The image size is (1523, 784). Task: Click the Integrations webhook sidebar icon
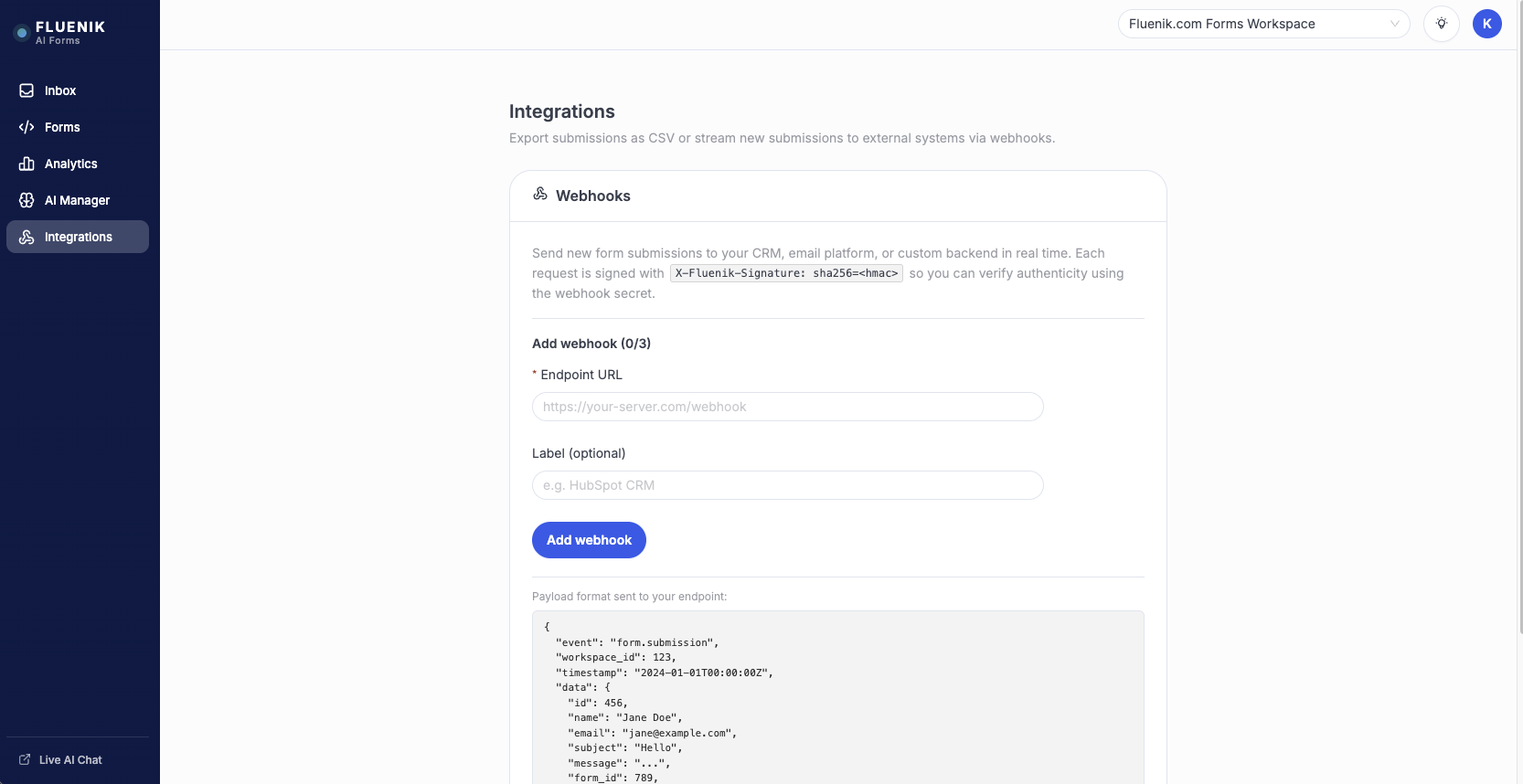pos(27,237)
